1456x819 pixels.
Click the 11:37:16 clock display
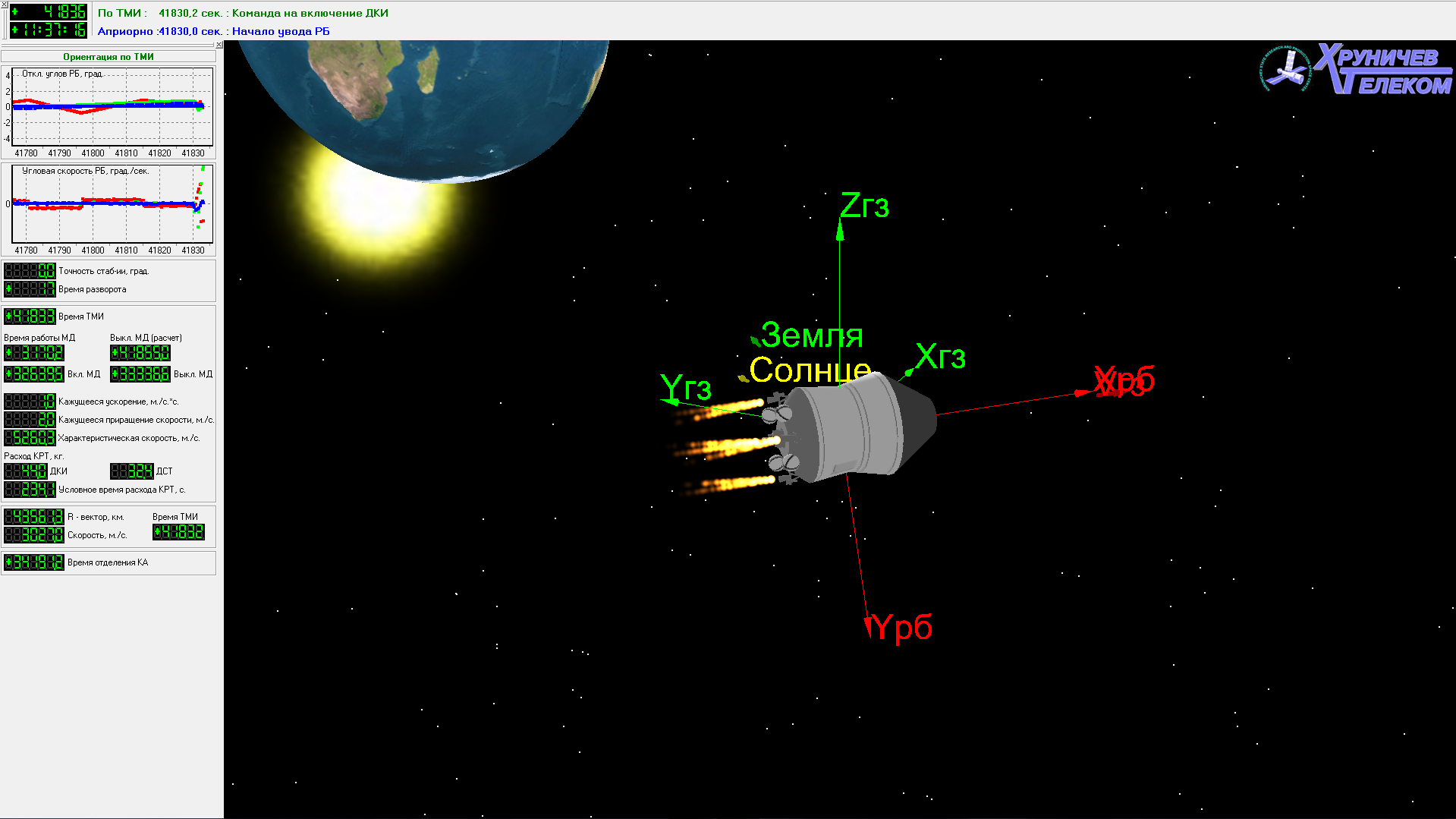click(49, 30)
